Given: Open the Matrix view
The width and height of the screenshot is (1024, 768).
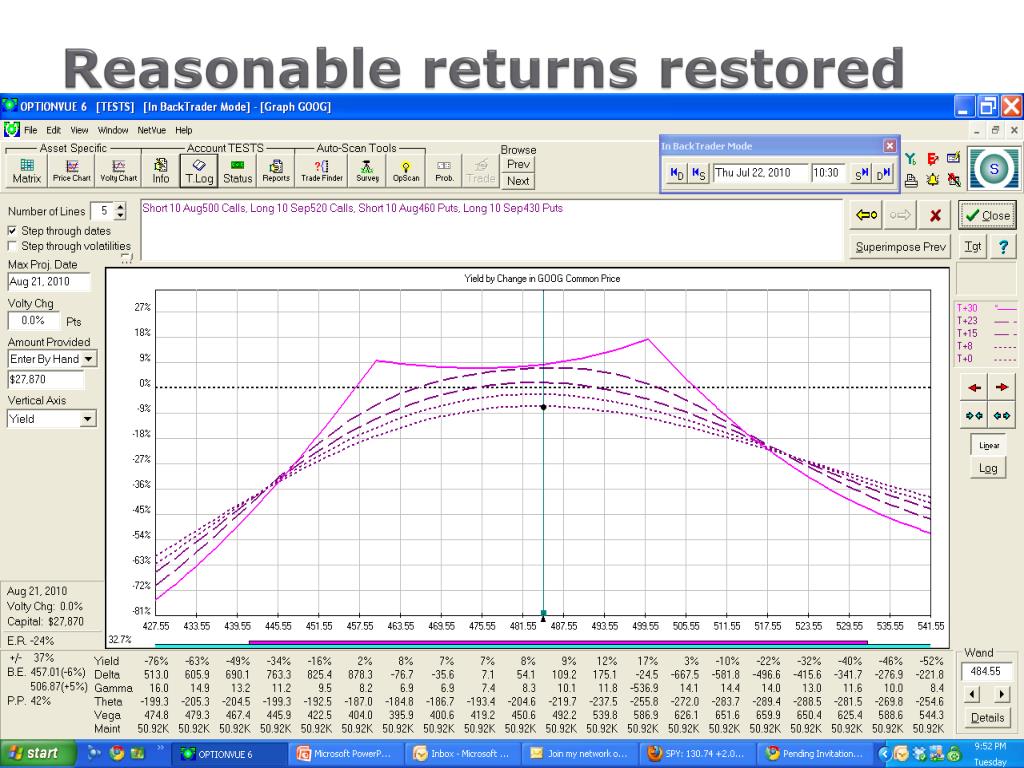Looking at the screenshot, I should click(x=27, y=170).
